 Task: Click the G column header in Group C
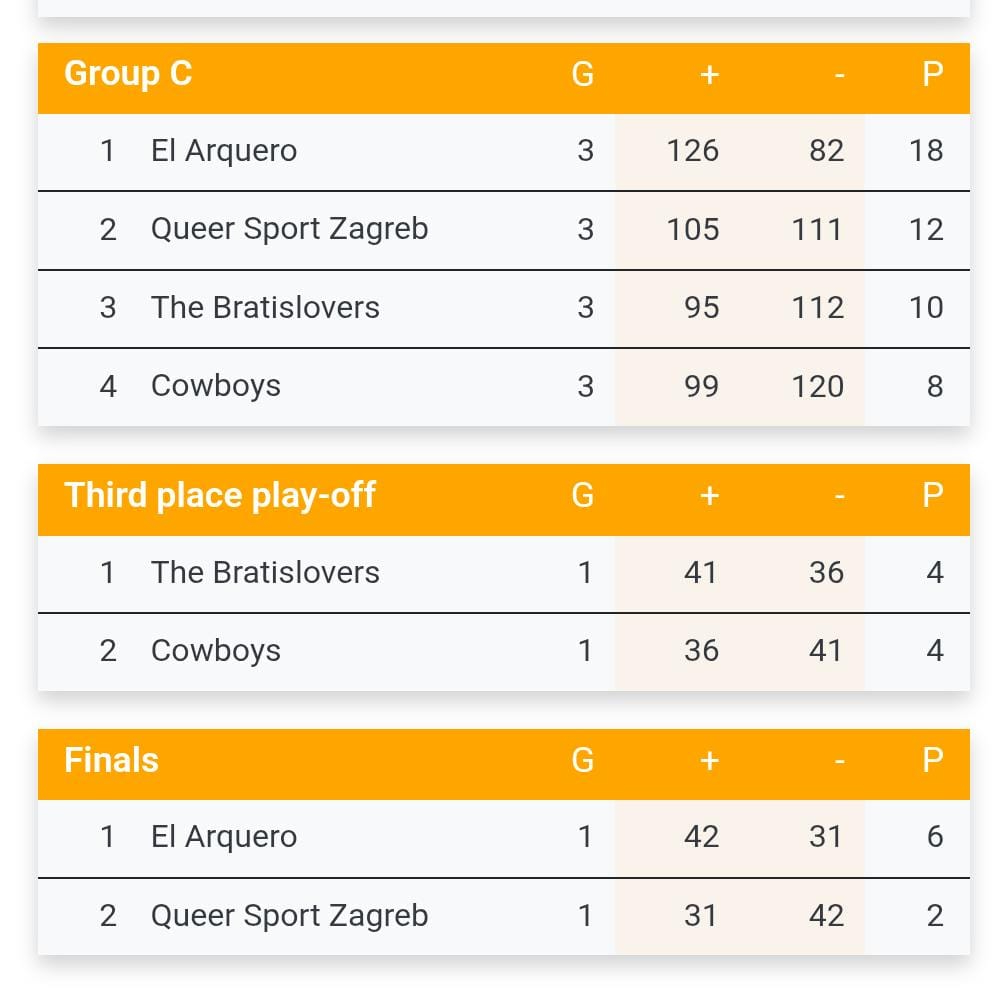[x=583, y=74]
